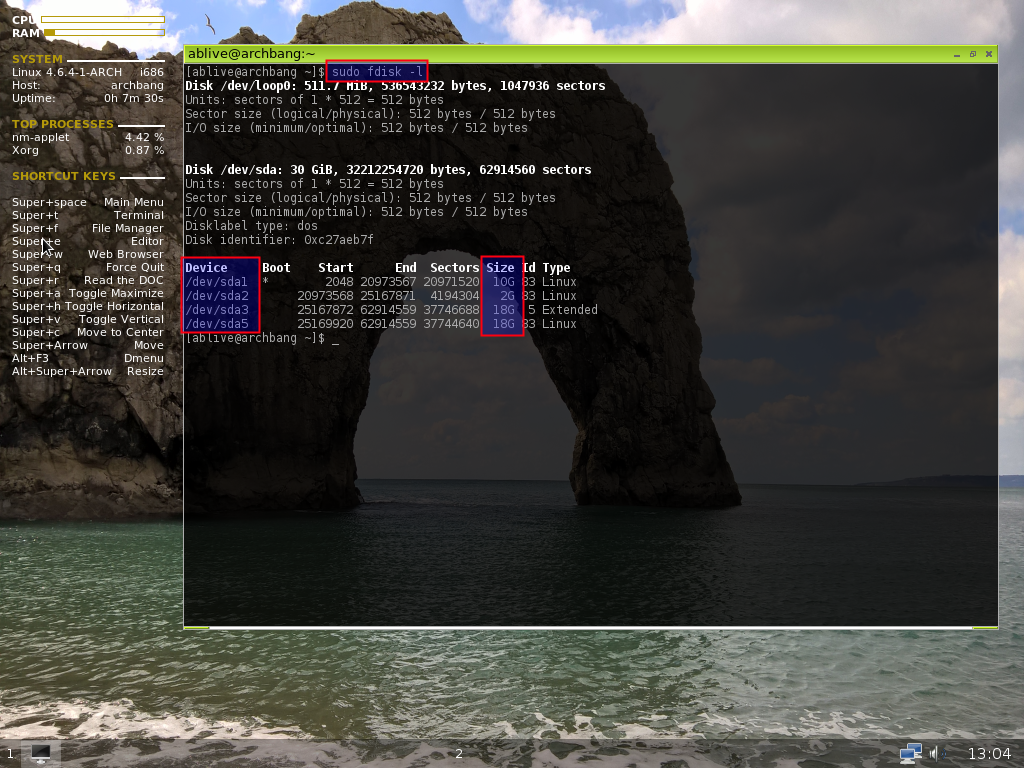Click the 'Sectors' column header
Viewport: 1024px width, 768px height.
click(455, 268)
